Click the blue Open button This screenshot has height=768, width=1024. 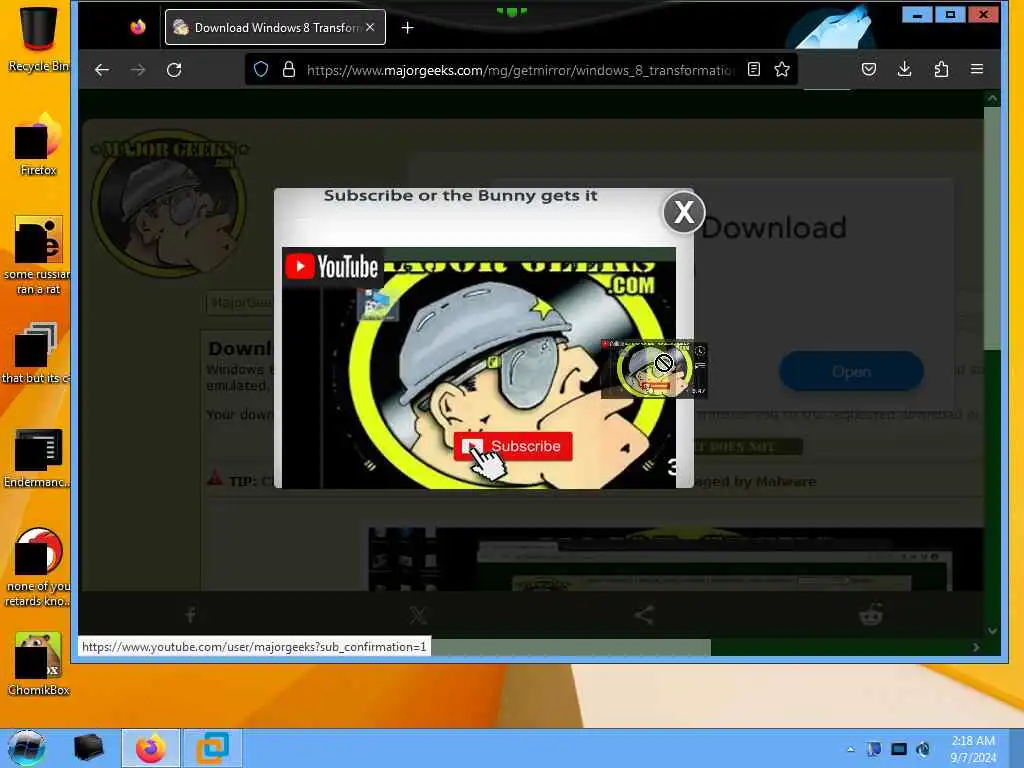click(851, 372)
